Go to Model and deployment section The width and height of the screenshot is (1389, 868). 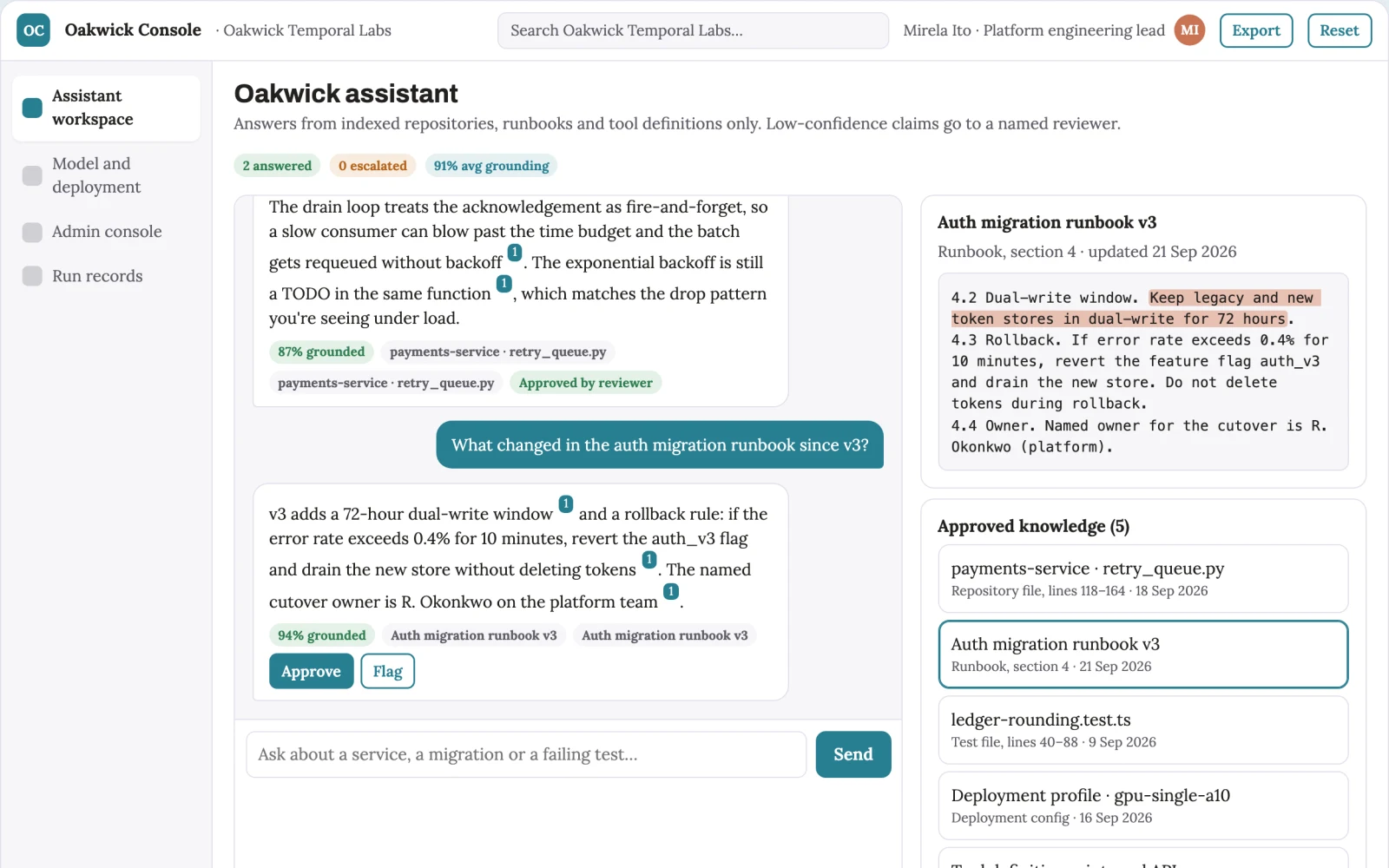[106, 175]
